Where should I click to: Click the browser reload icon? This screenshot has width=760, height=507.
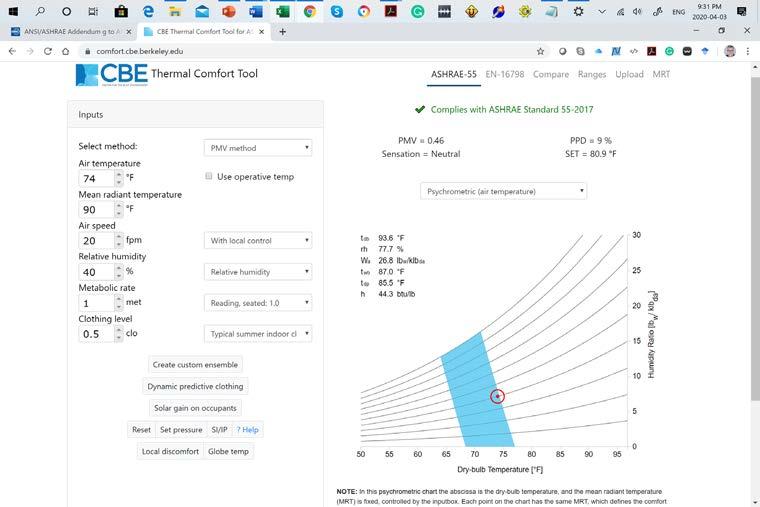pos(48,51)
